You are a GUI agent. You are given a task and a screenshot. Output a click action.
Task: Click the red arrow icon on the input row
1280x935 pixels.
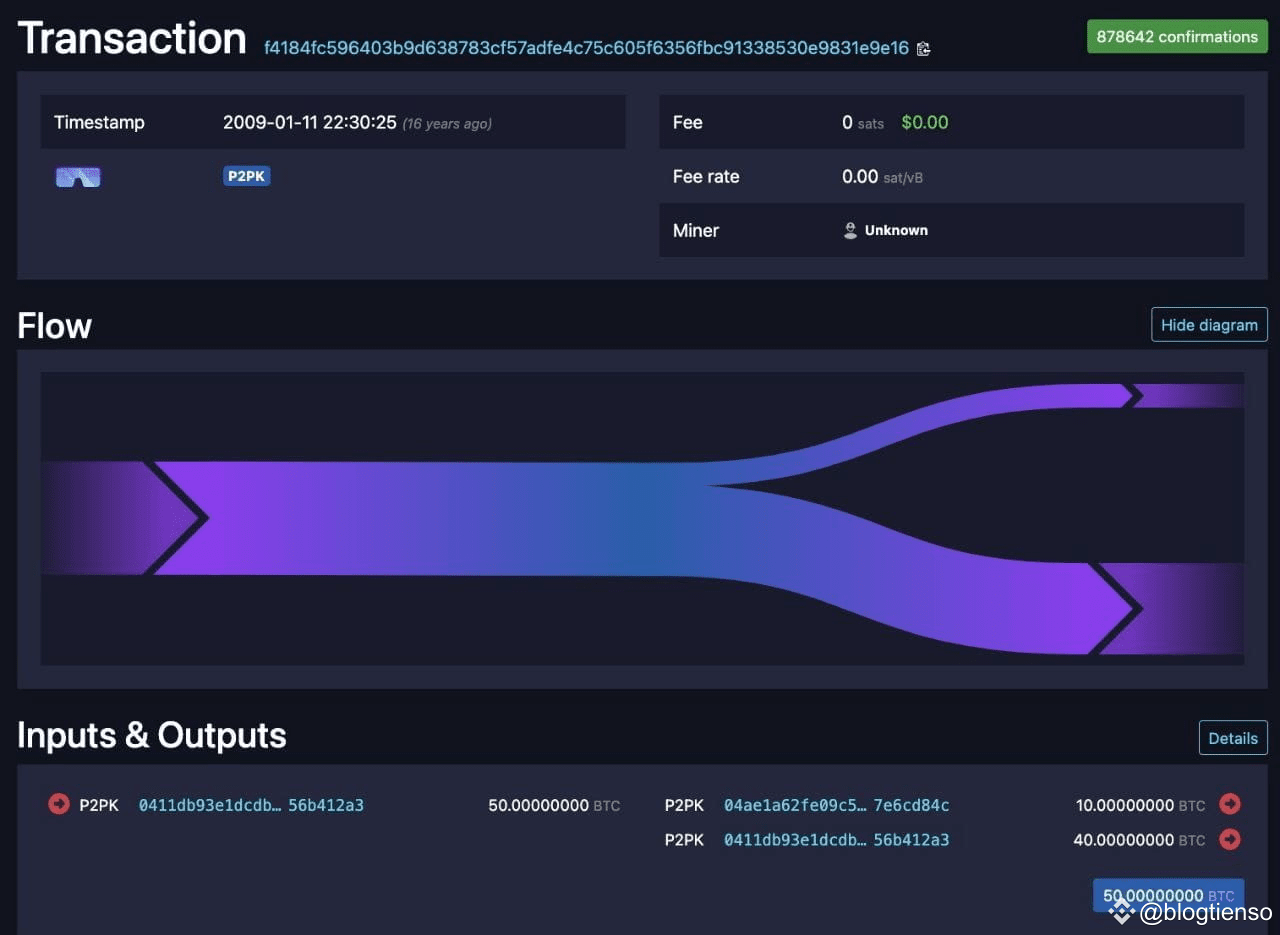58,804
